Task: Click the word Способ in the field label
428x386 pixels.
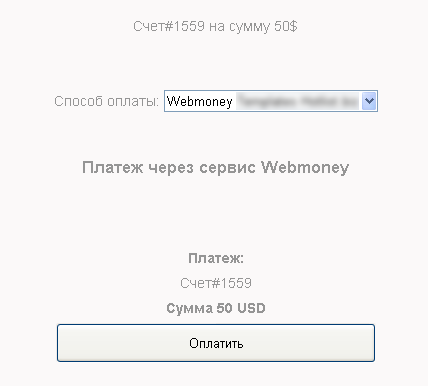Action: [x=78, y=101]
